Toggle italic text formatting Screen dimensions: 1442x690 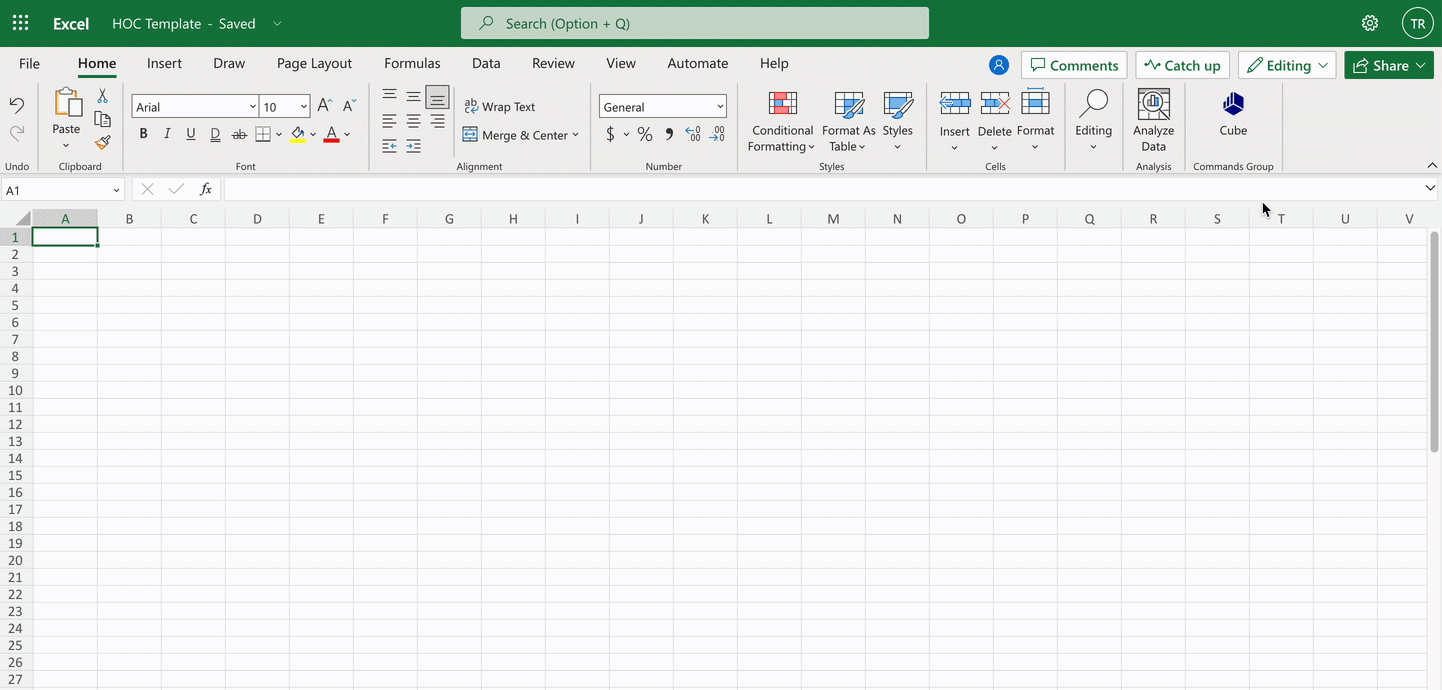tap(167, 134)
